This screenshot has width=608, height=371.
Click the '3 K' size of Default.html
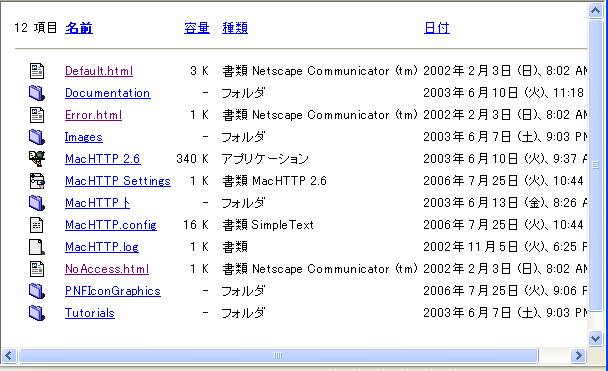tap(199, 71)
